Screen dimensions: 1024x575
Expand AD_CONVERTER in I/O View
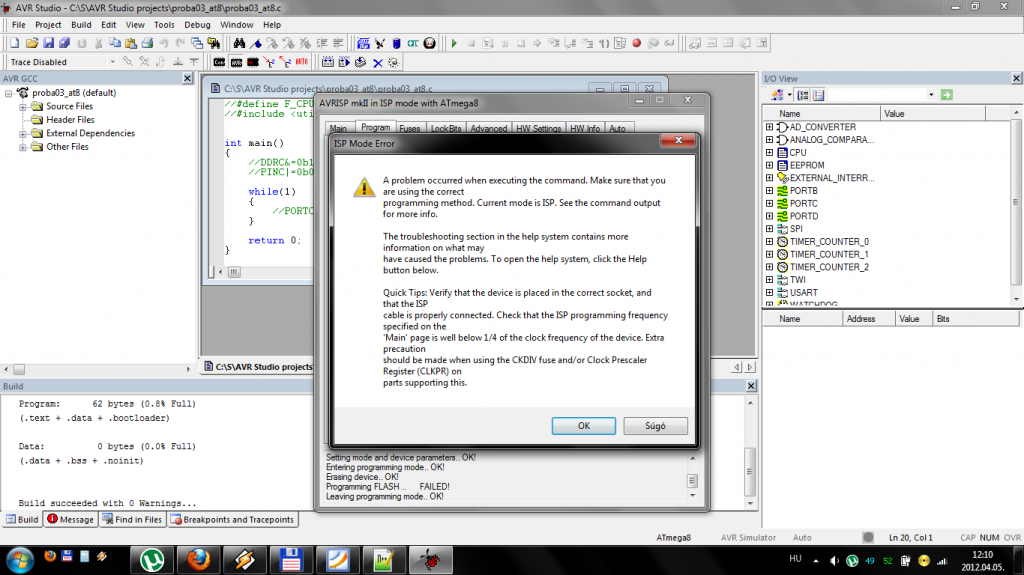click(x=769, y=127)
